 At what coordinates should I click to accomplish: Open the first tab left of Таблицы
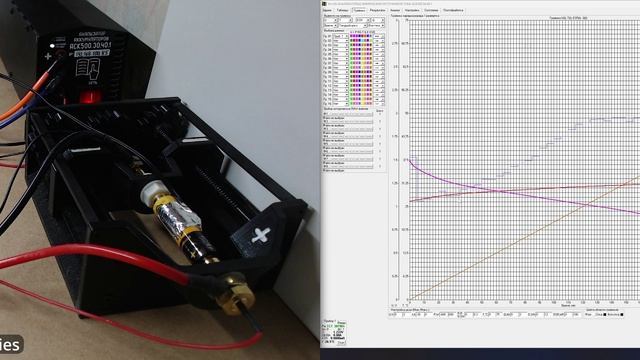[x=327, y=10]
